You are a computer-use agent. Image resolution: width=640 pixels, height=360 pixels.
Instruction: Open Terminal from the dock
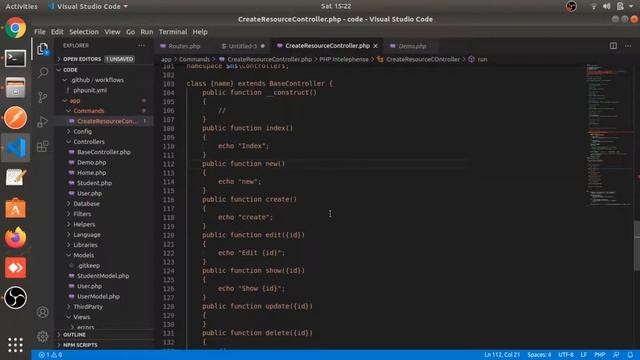pyautogui.click(x=16, y=58)
